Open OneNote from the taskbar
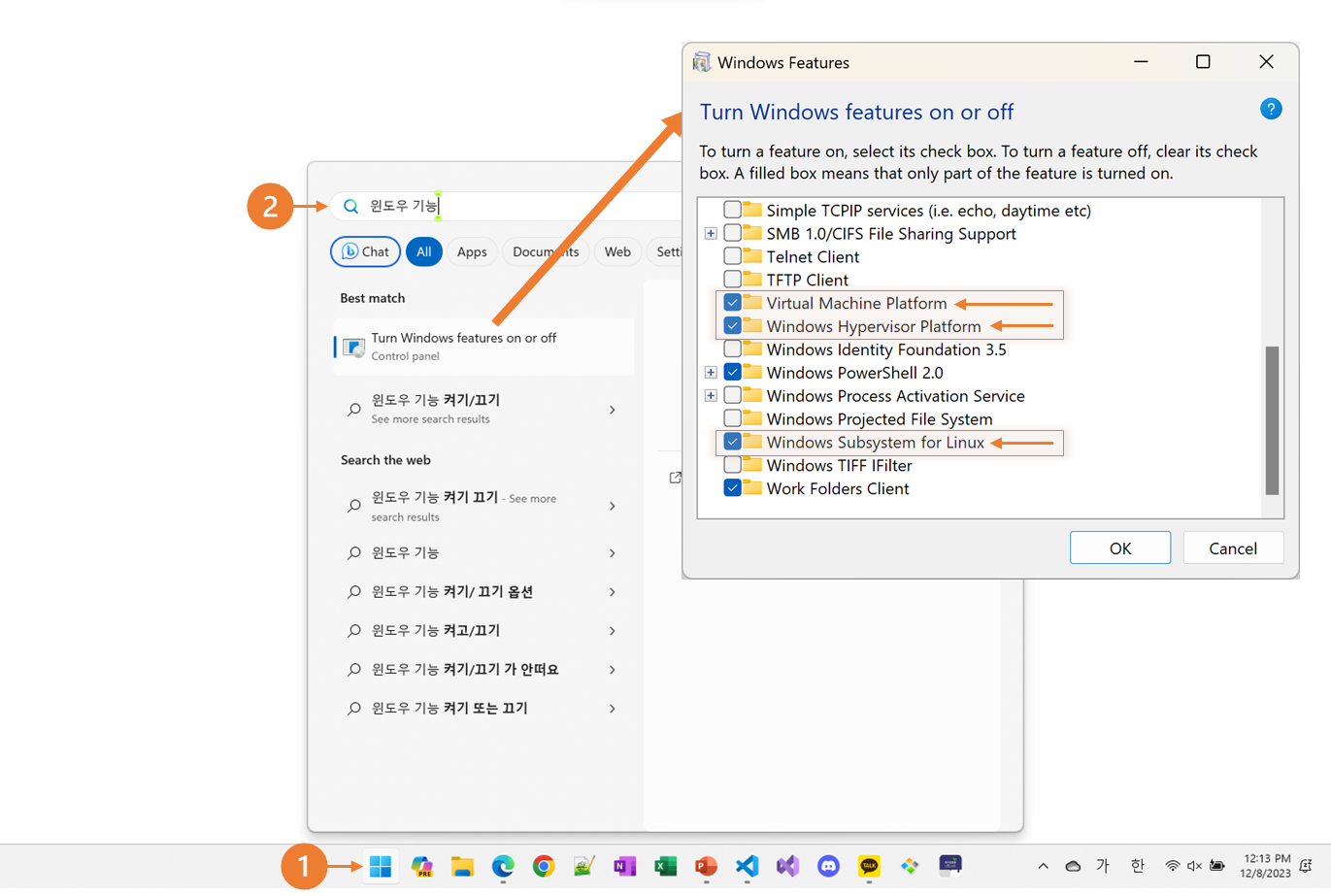 [x=624, y=866]
